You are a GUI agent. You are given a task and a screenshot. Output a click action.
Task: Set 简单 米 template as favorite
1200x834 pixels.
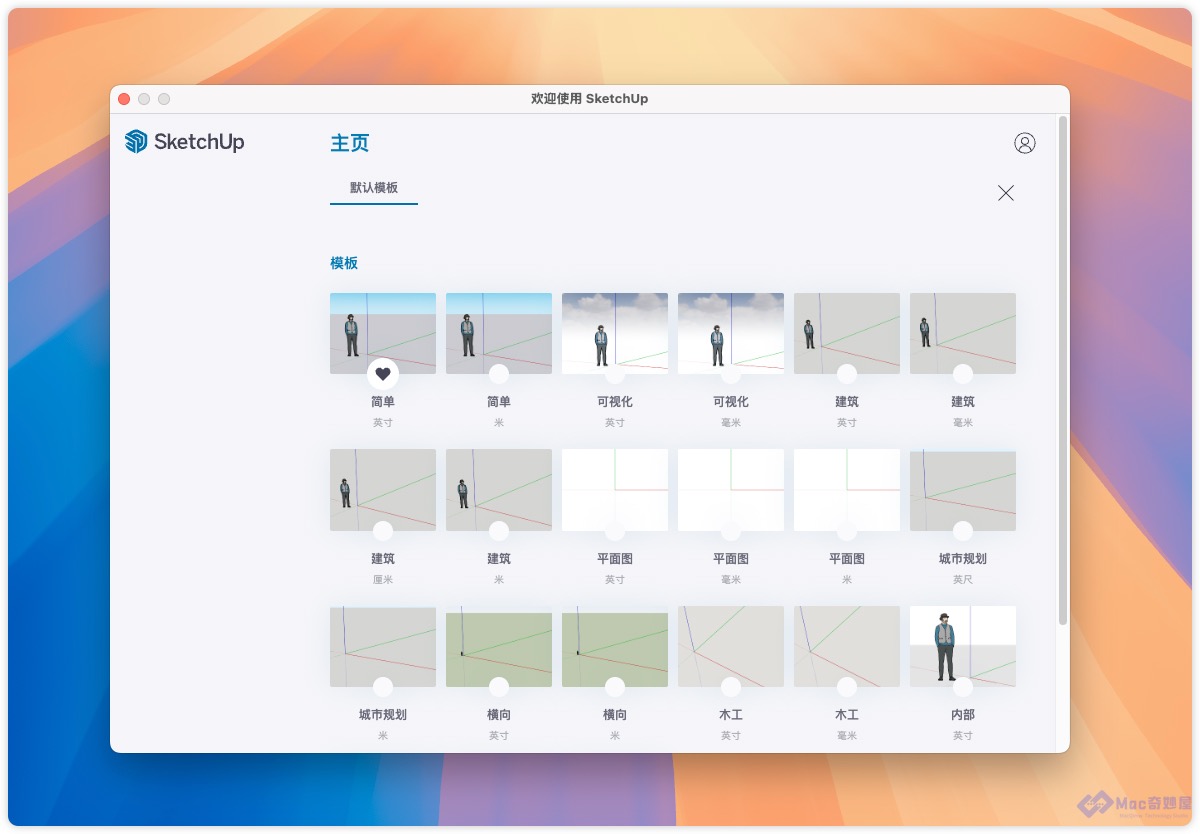(x=499, y=374)
